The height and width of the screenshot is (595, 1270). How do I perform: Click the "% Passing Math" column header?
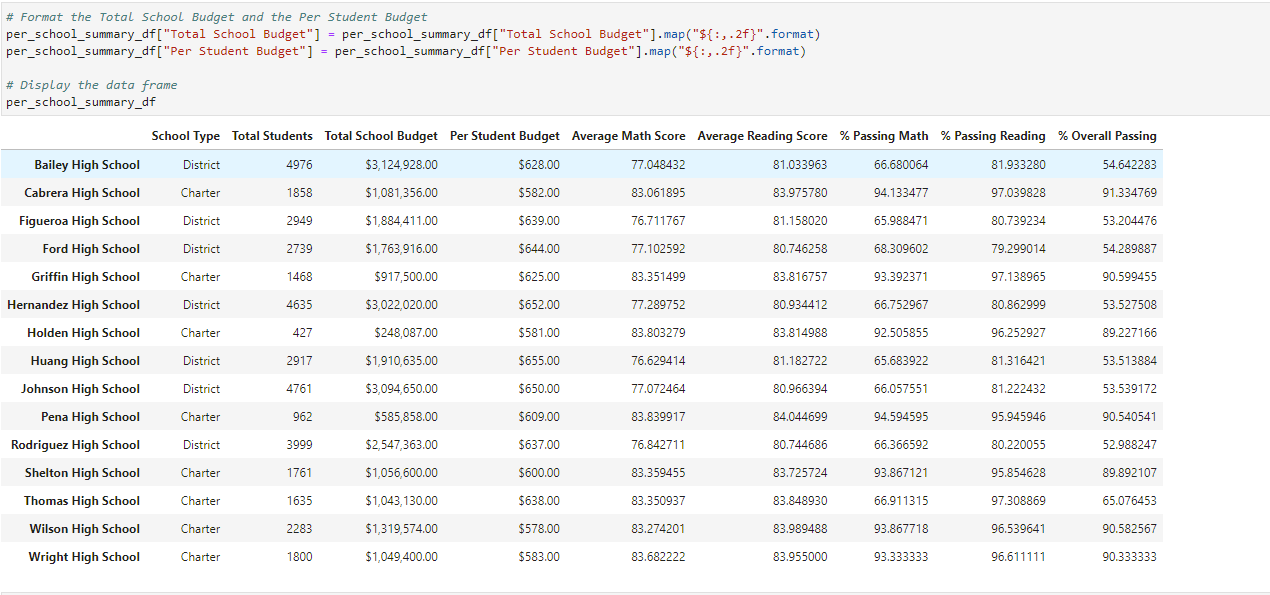[x=885, y=135]
